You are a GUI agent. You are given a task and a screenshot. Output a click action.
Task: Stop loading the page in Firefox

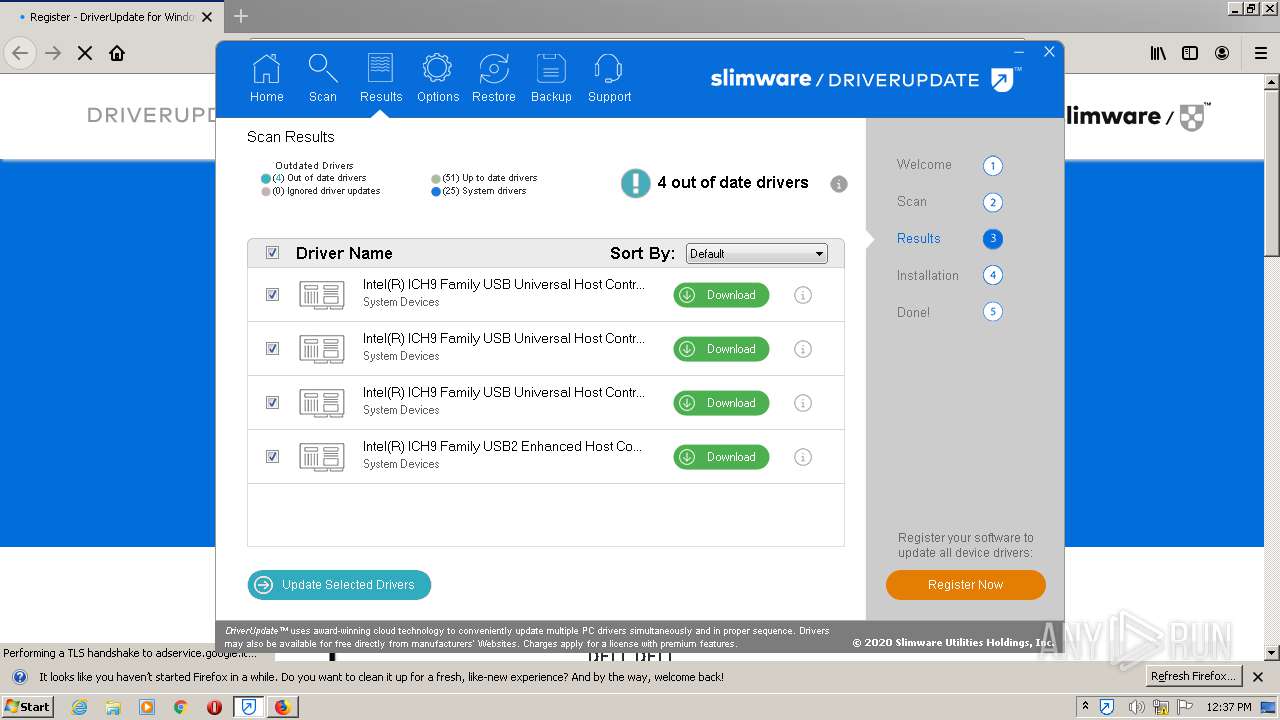tap(85, 53)
